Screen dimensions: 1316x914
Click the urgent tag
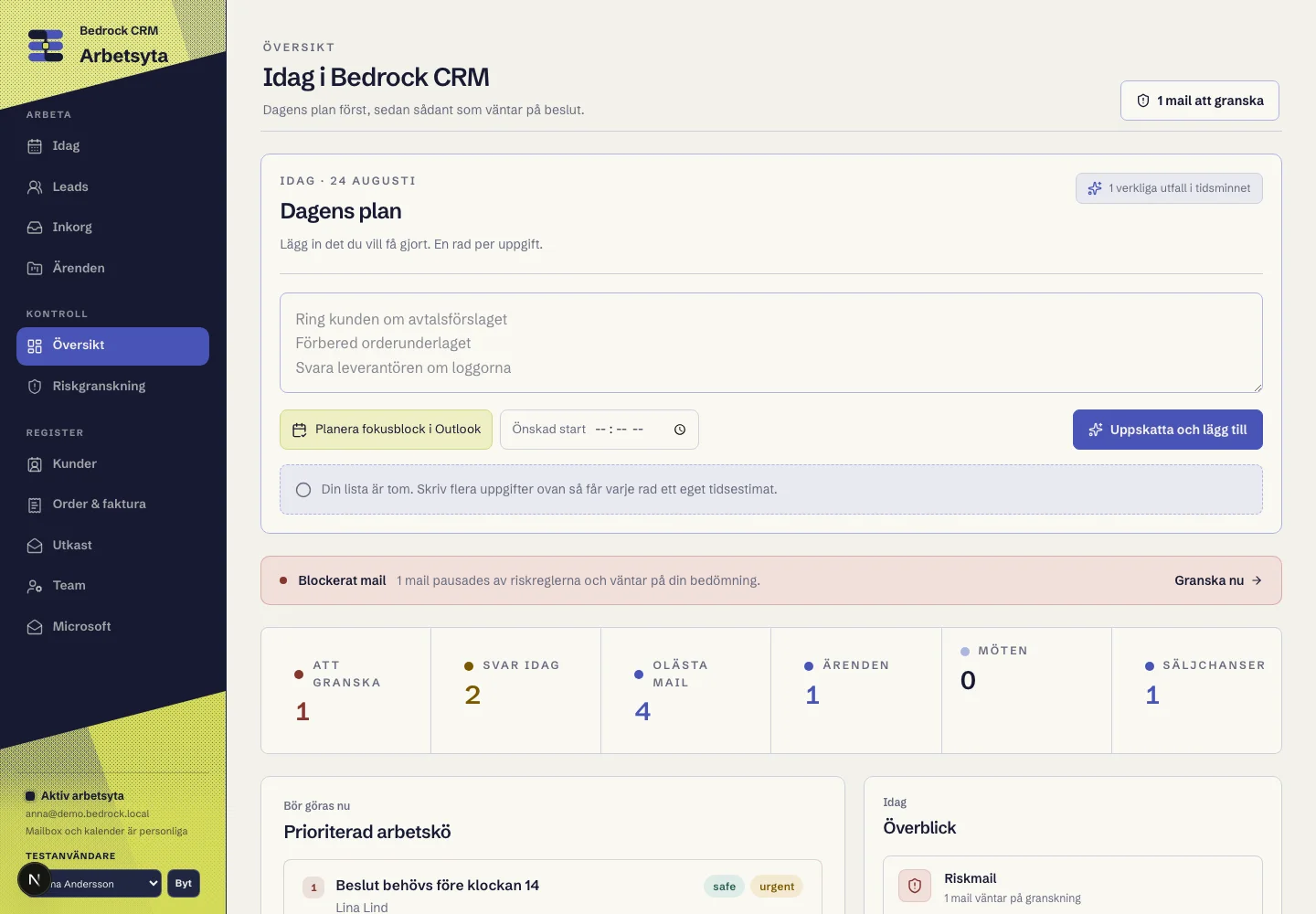(777, 887)
